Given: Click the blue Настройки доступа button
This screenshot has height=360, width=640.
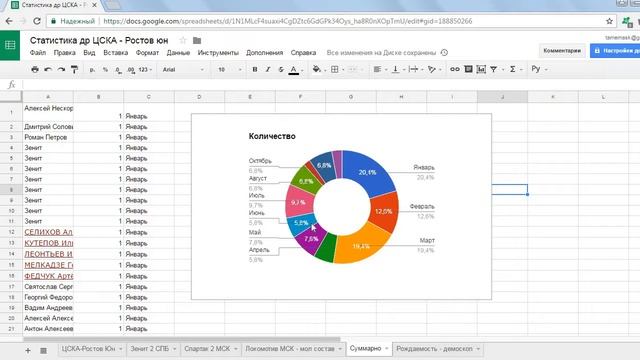Looking at the screenshot, I should tap(615, 51).
